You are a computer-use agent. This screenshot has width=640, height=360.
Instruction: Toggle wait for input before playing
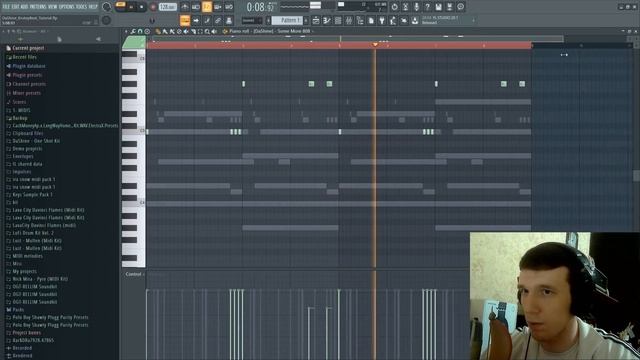pos(196,7)
